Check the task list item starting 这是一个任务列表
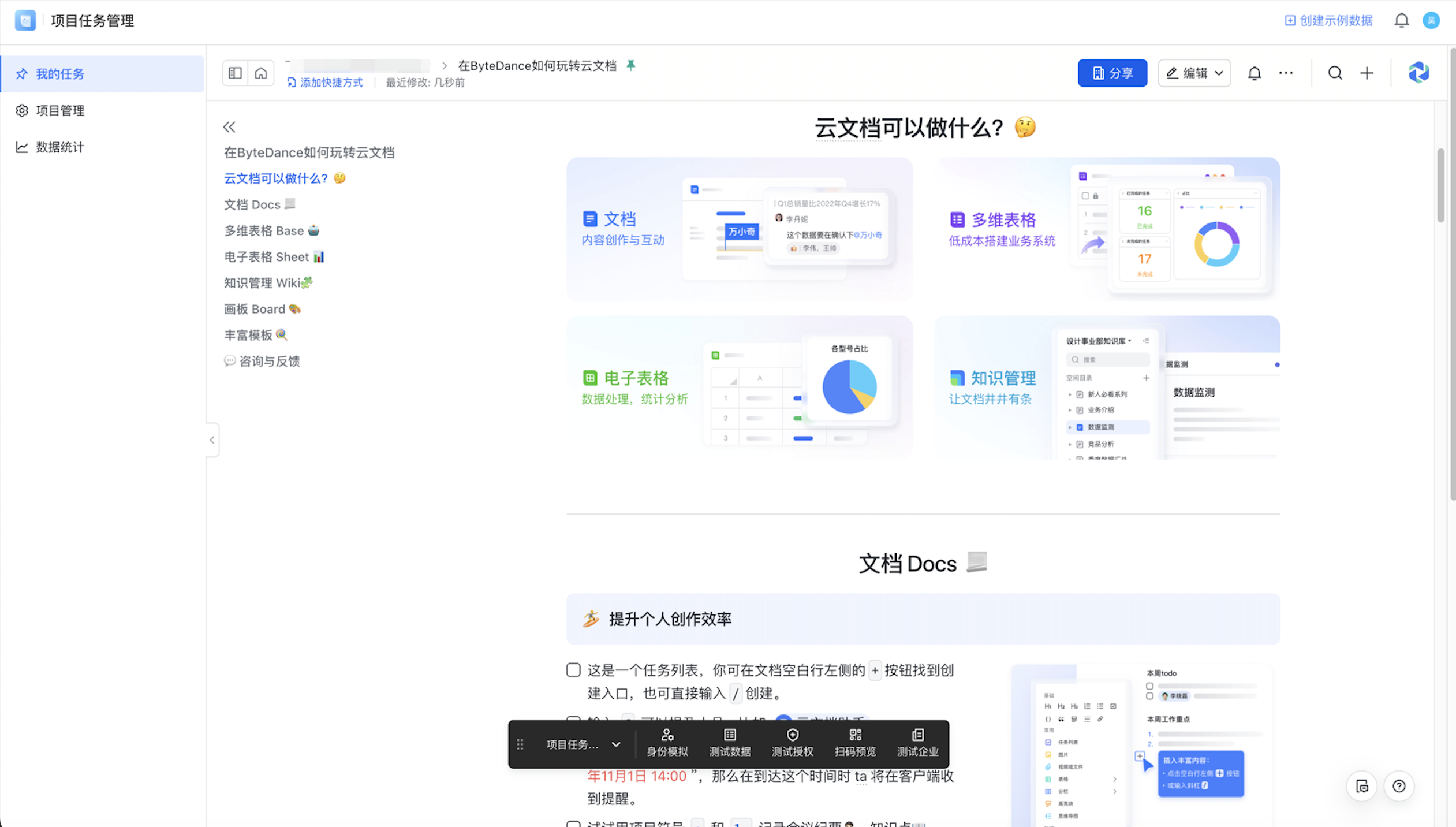The width and height of the screenshot is (1456, 827). 573,670
